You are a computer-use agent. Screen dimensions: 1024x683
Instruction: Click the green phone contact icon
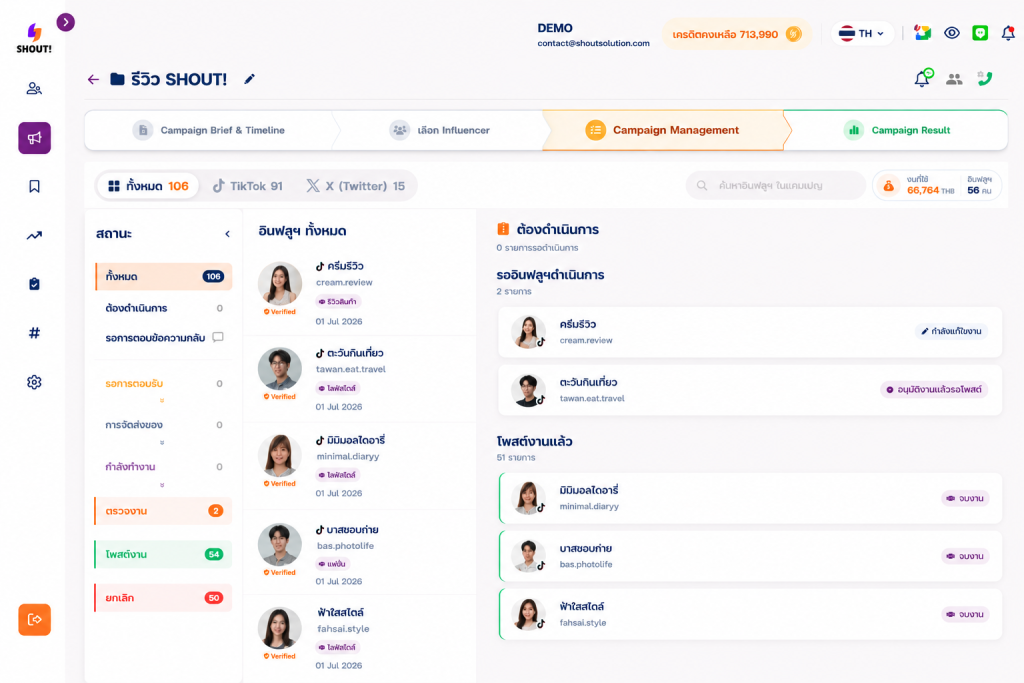pyautogui.click(x=985, y=78)
